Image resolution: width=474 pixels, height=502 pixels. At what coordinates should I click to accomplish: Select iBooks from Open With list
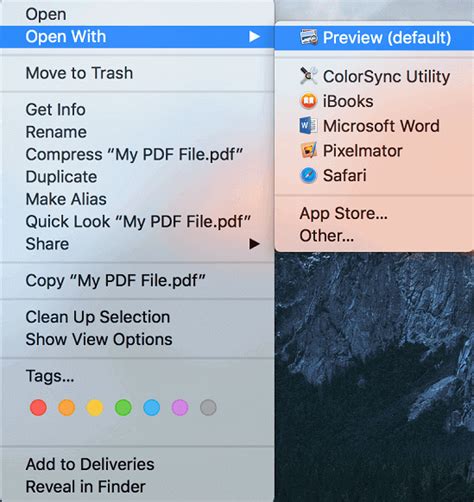pos(374,101)
